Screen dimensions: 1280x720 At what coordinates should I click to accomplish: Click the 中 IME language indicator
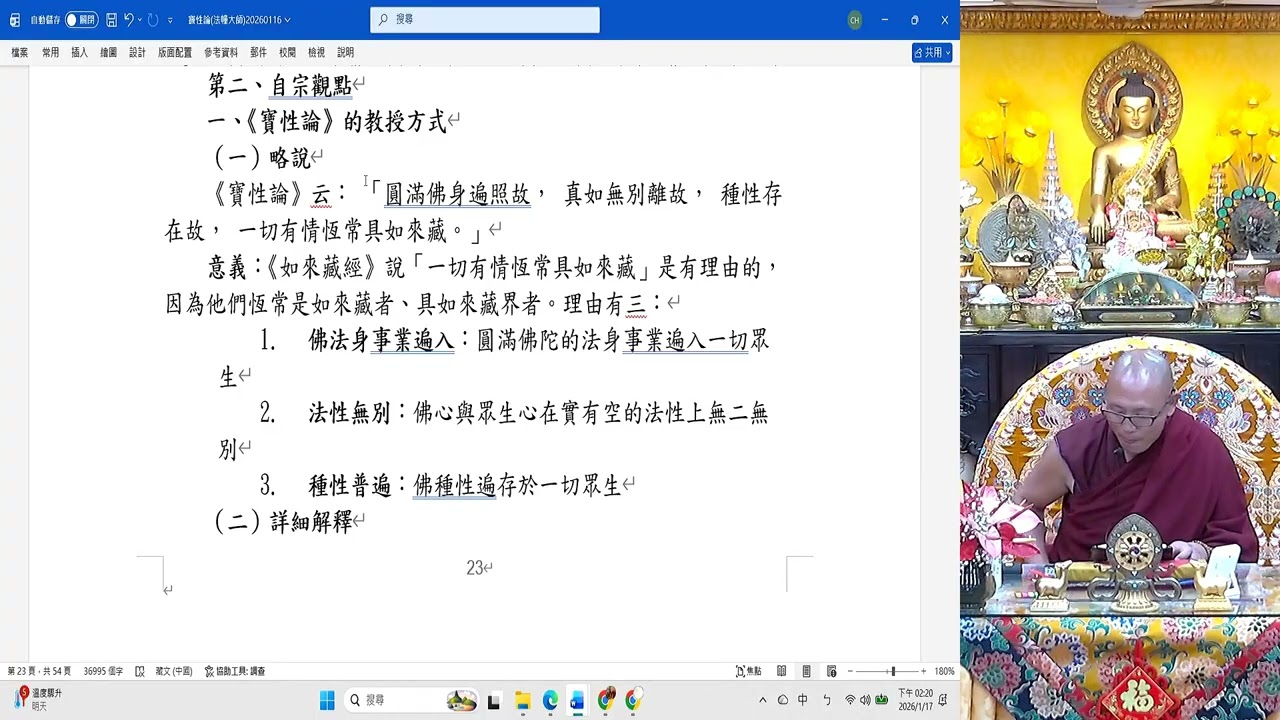[x=803, y=700]
